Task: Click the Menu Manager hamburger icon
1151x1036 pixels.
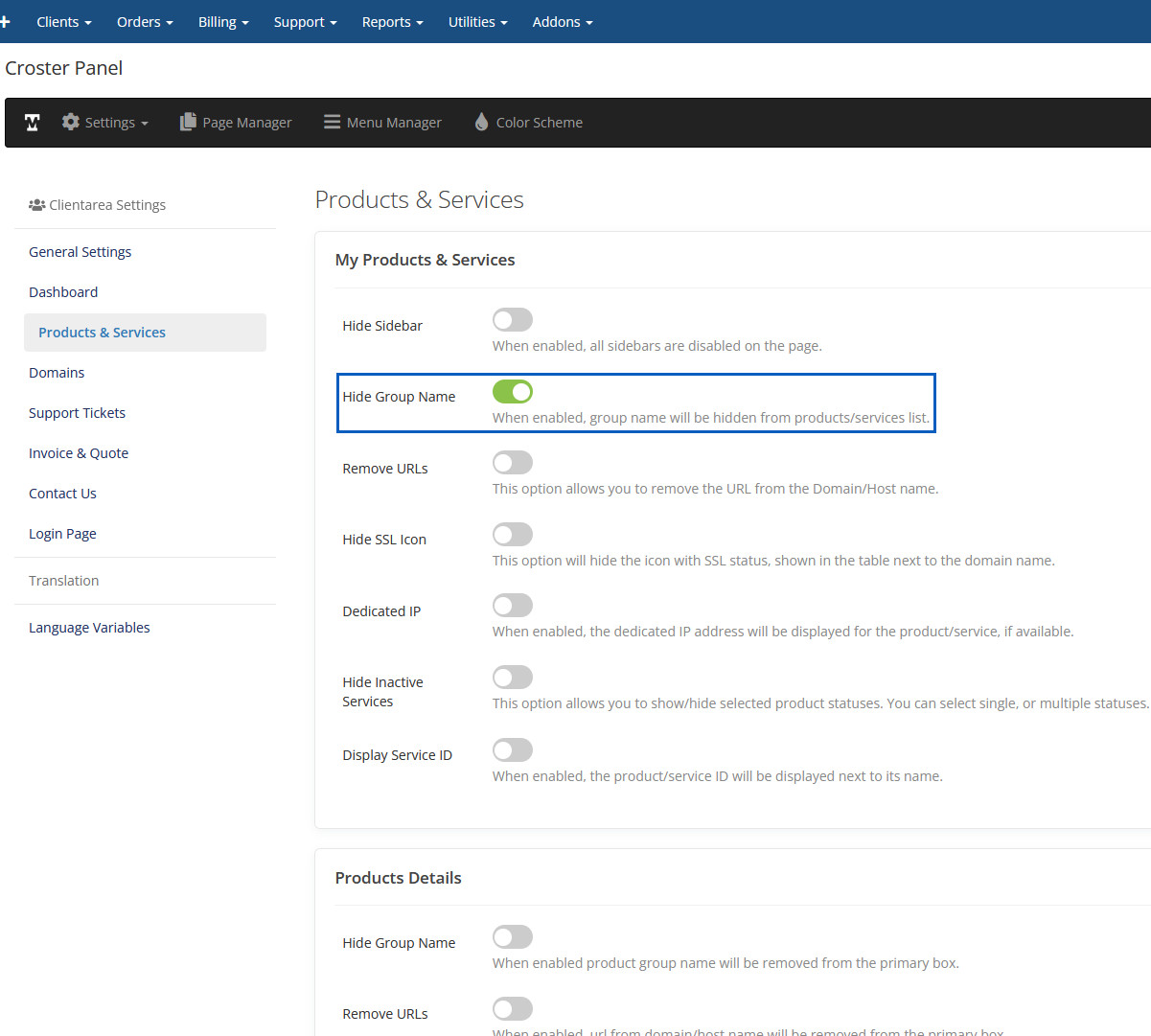Action: pos(332,122)
